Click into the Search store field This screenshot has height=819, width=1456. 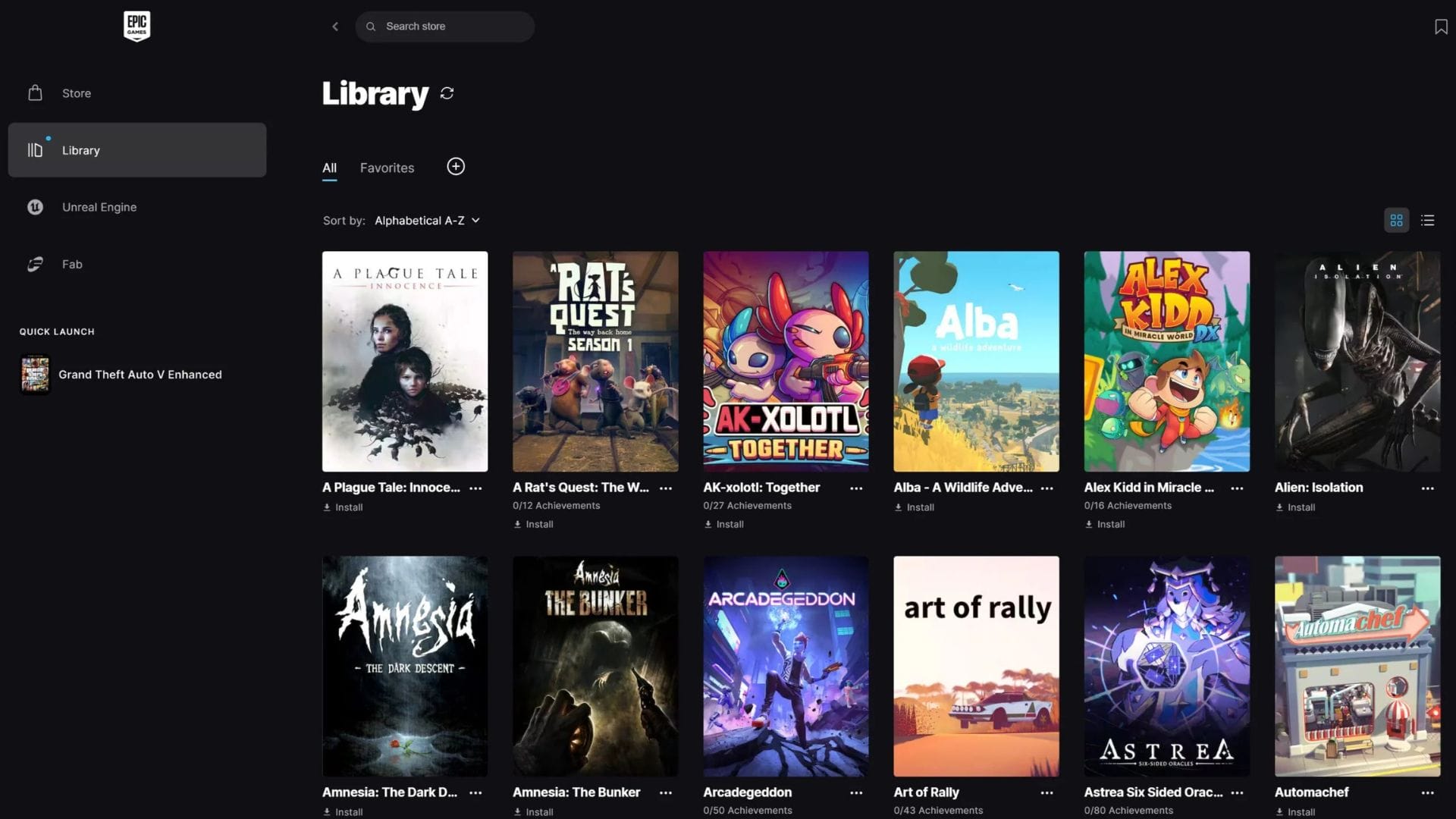tap(444, 27)
